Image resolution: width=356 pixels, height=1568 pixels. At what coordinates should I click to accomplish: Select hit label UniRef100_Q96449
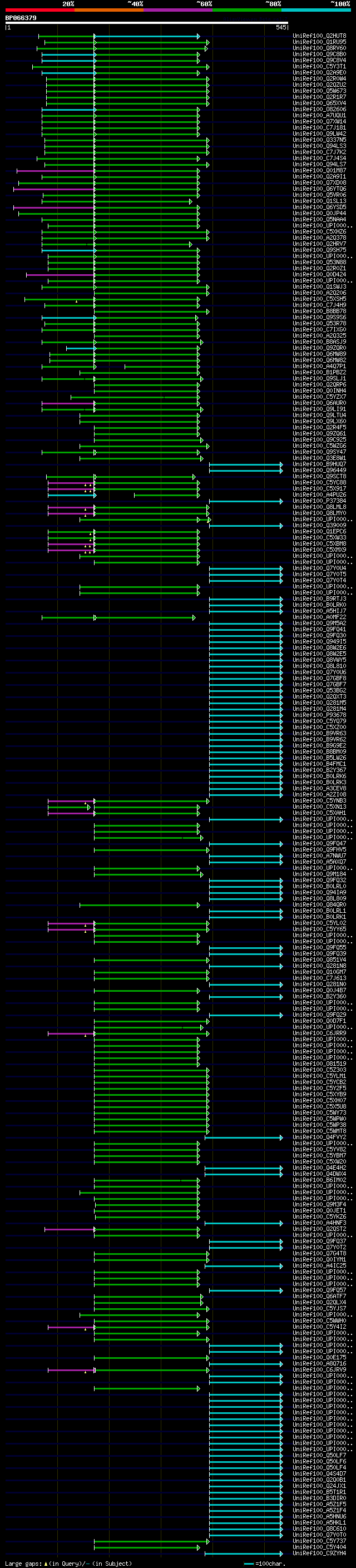[319, 471]
